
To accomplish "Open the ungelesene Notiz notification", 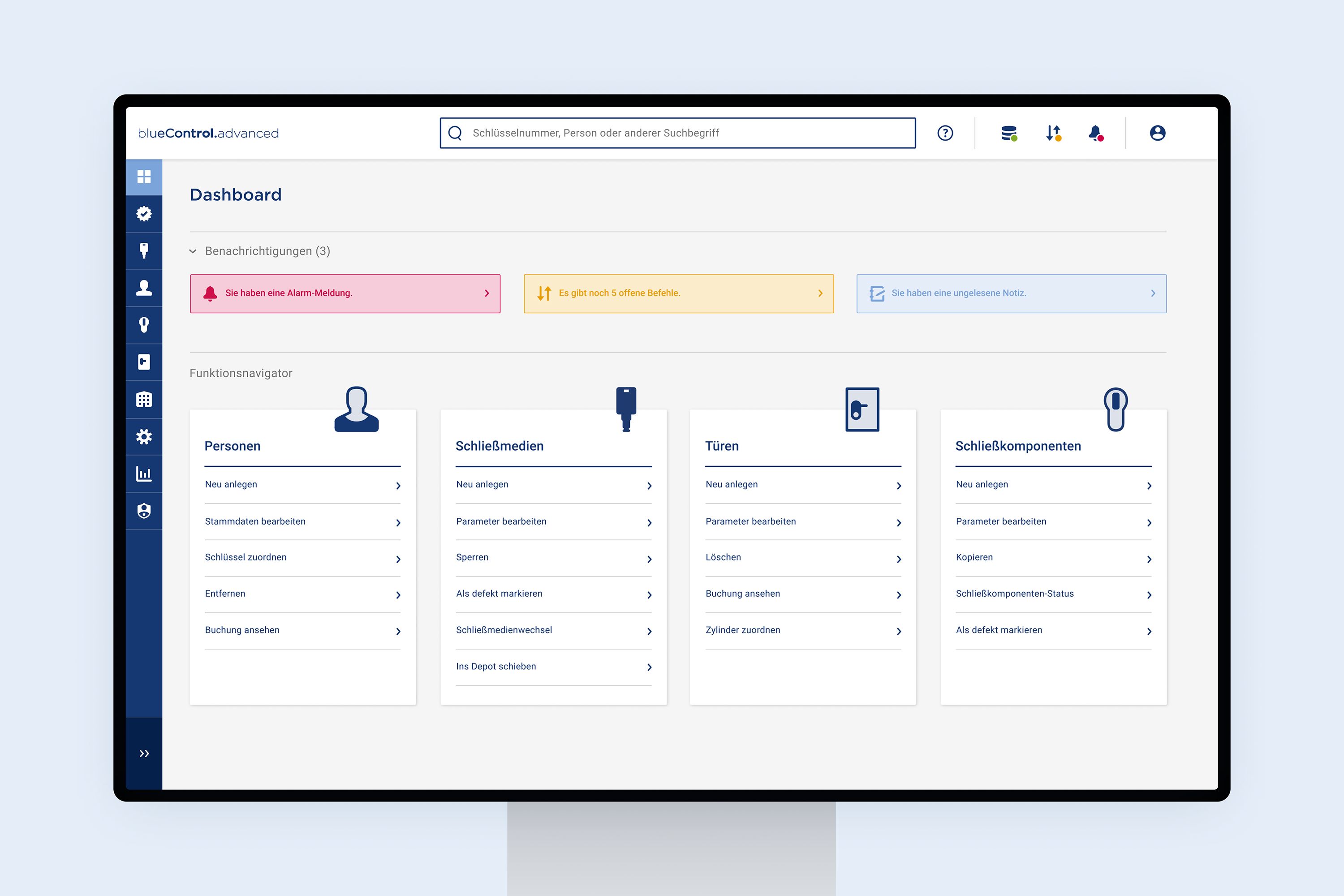I will coord(1011,293).
